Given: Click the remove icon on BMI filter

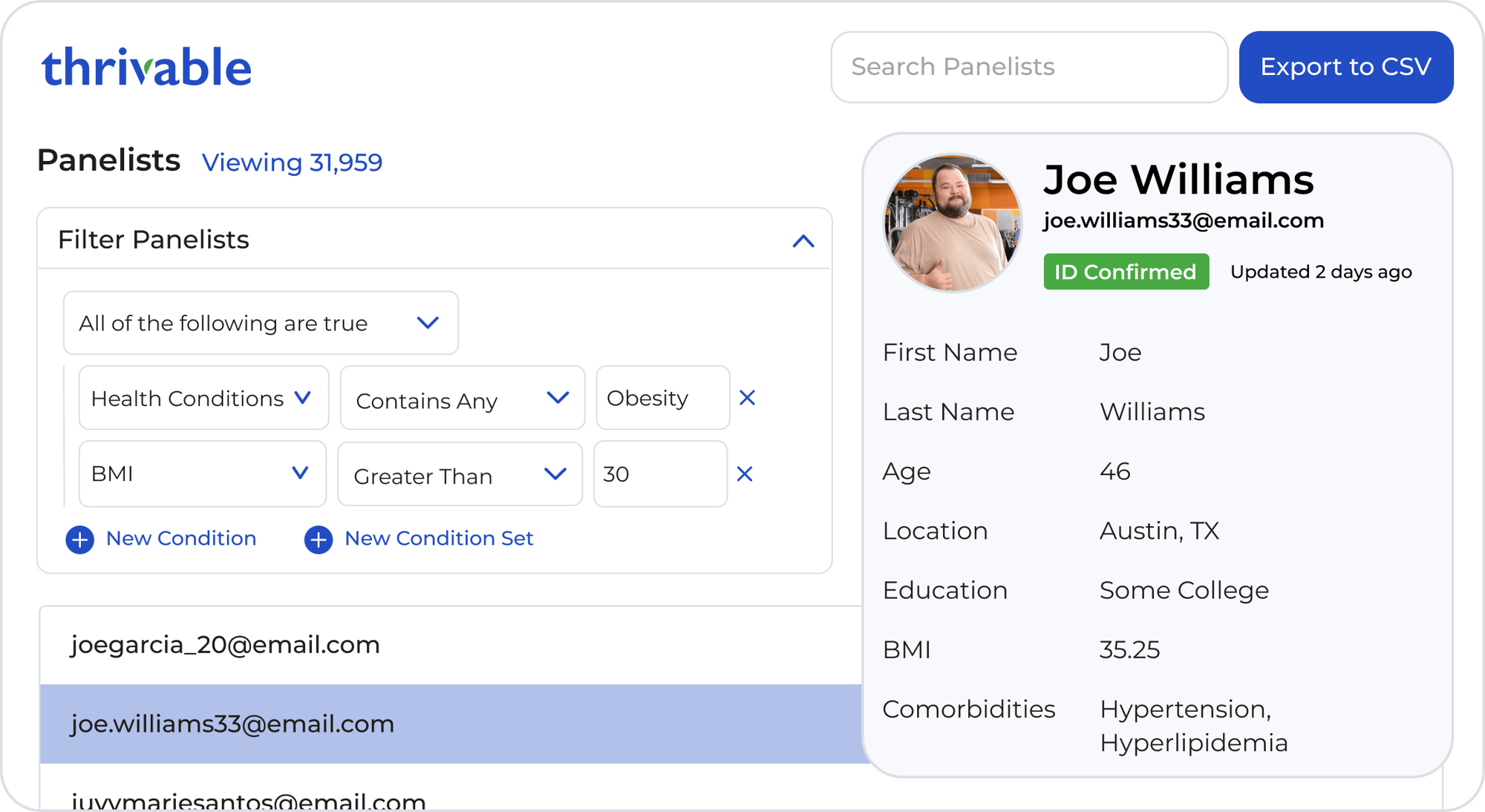Looking at the screenshot, I should pos(743,474).
